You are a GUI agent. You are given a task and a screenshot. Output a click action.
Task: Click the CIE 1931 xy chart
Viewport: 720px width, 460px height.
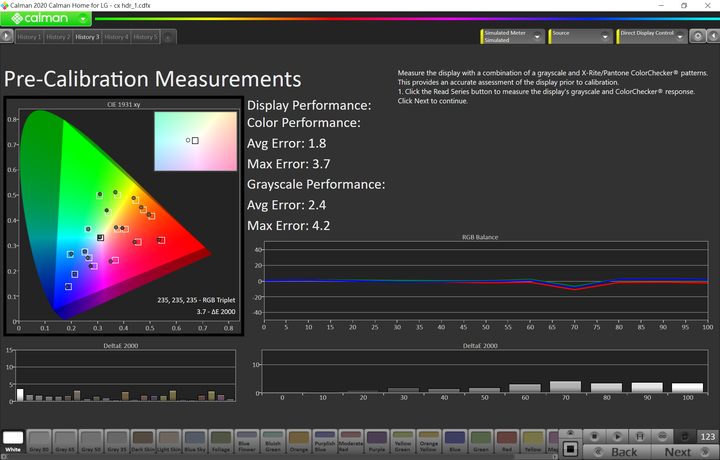pos(124,216)
